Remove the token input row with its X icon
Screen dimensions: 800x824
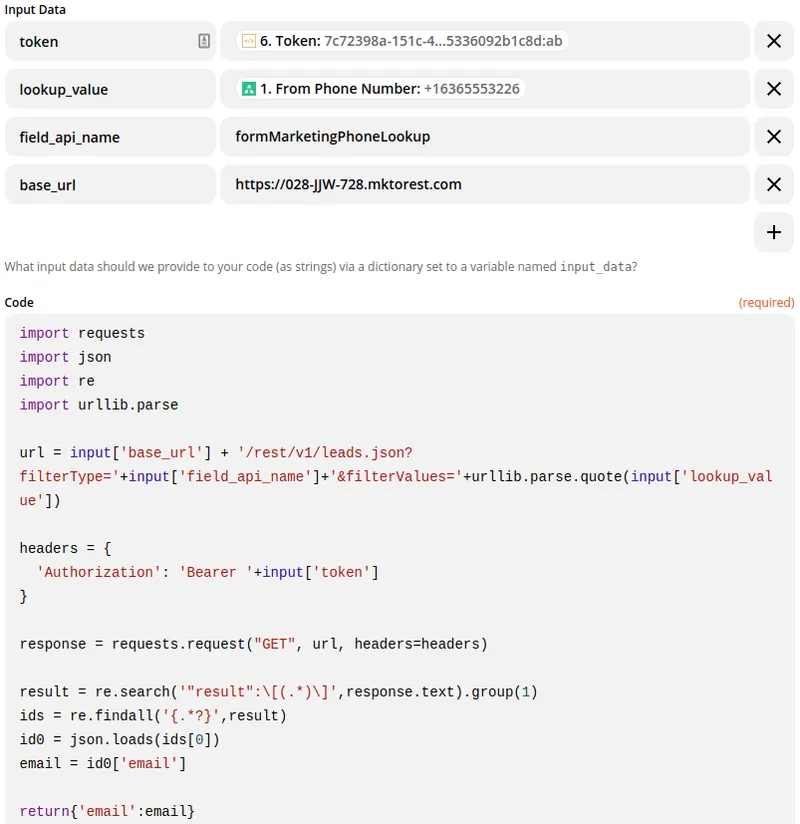tap(773, 40)
